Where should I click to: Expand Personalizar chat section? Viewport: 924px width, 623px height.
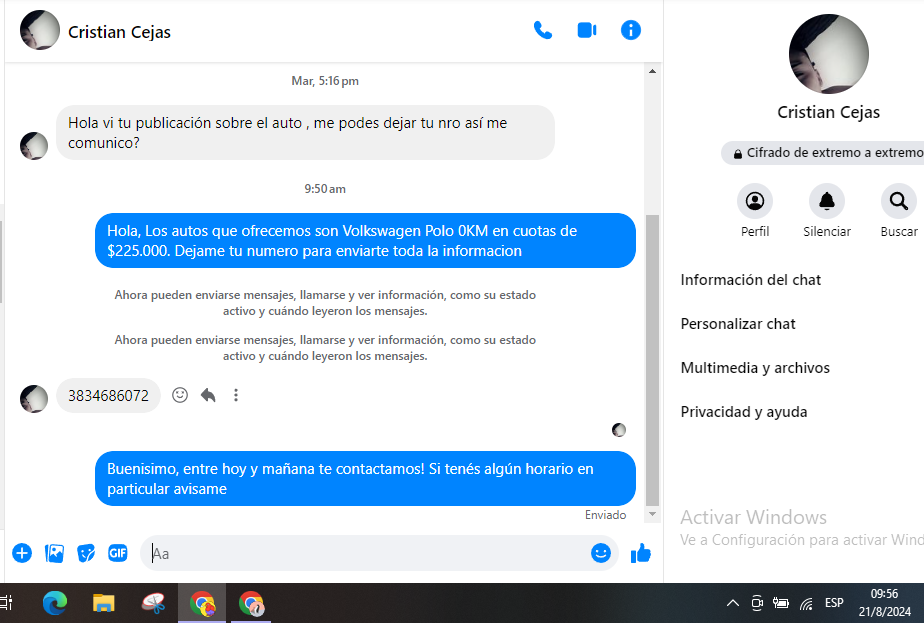point(738,324)
